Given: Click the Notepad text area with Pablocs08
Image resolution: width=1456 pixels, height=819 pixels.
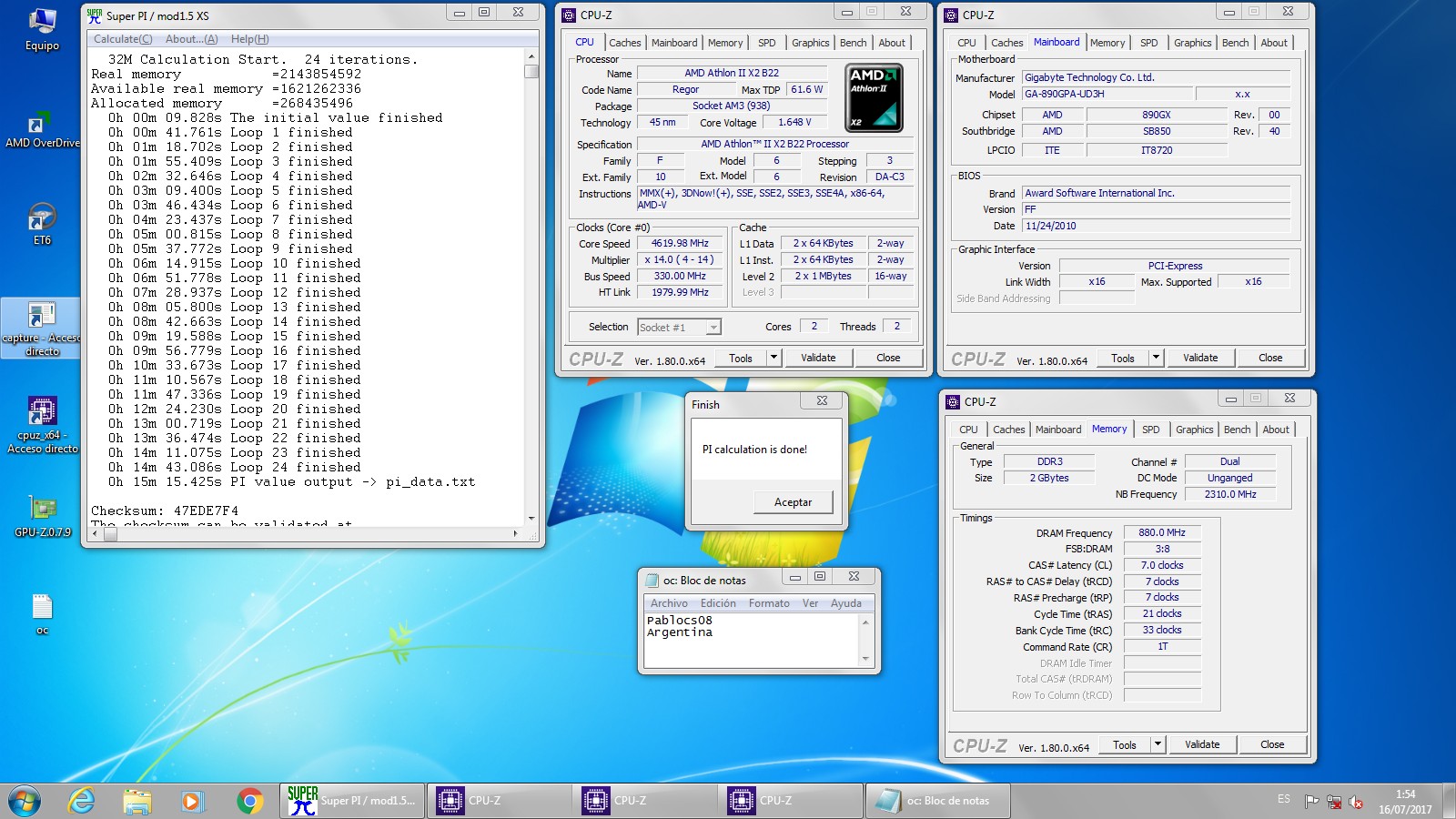Looking at the screenshot, I should coord(752,639).
